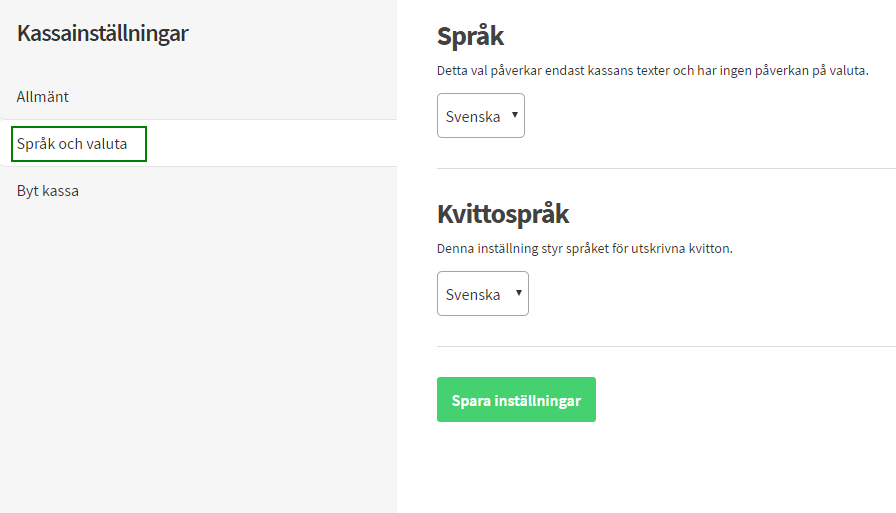
Task: Click the Svenska value in the Språk selector
Action: [x=473, y=116]
